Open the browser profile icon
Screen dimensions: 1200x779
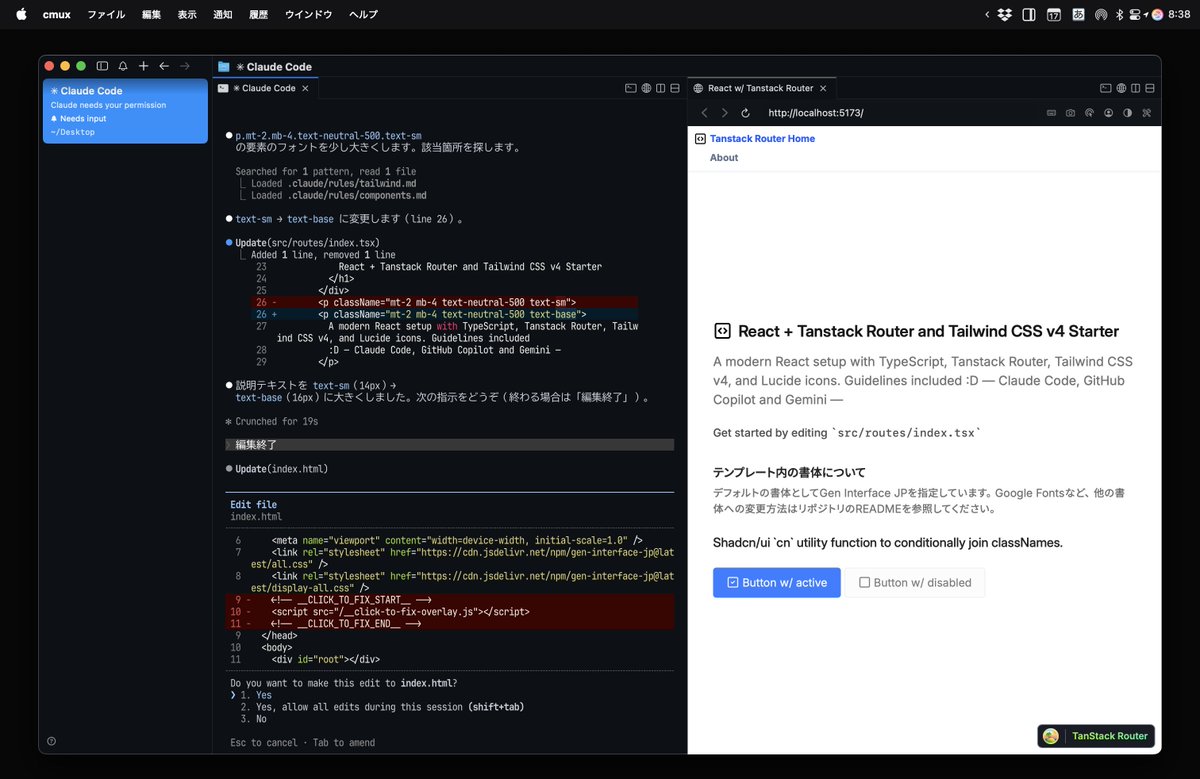(1108, 113)
